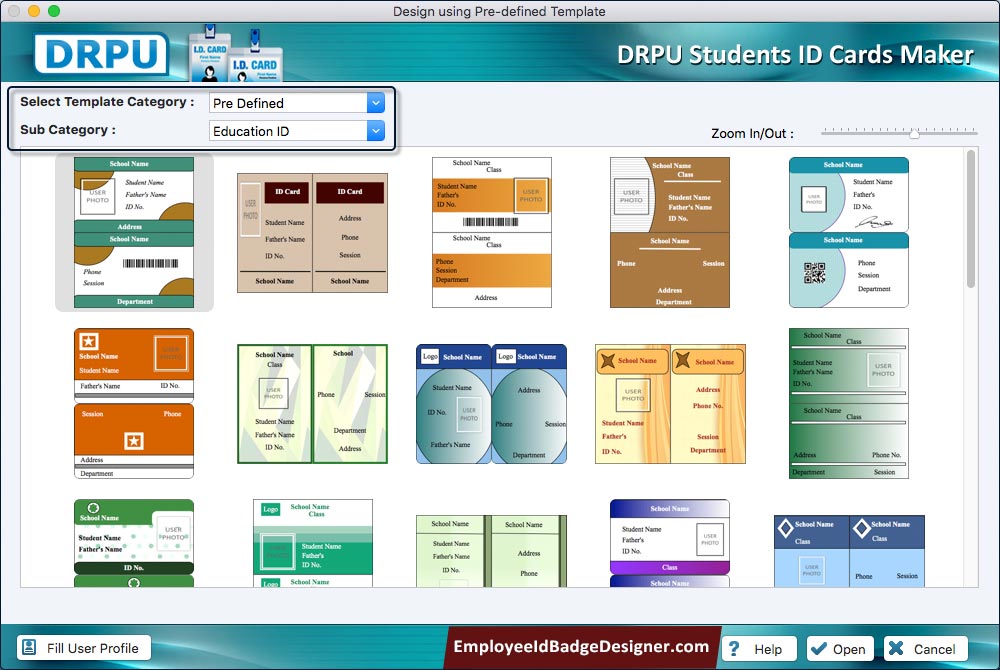
Task: Select the yellow-orange star School Name template
Action: [x=670, y=404]
